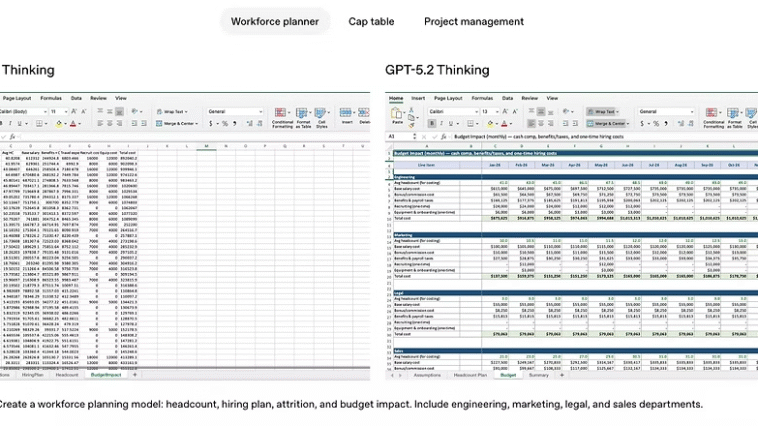
Task: Switch to the Cap table tab
Action: coord(371,21)
